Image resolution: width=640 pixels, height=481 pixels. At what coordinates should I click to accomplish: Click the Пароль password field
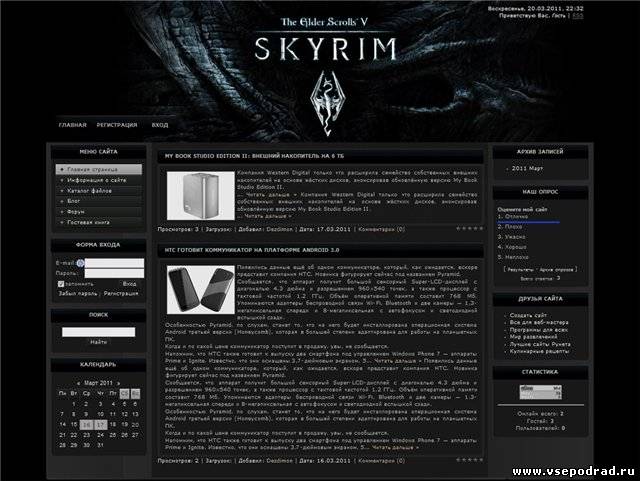click(114, 273)
